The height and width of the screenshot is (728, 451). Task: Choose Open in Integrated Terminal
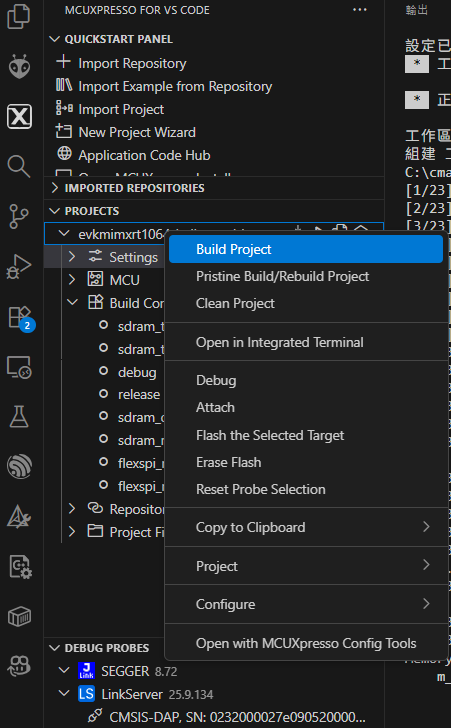coord(306,342)
